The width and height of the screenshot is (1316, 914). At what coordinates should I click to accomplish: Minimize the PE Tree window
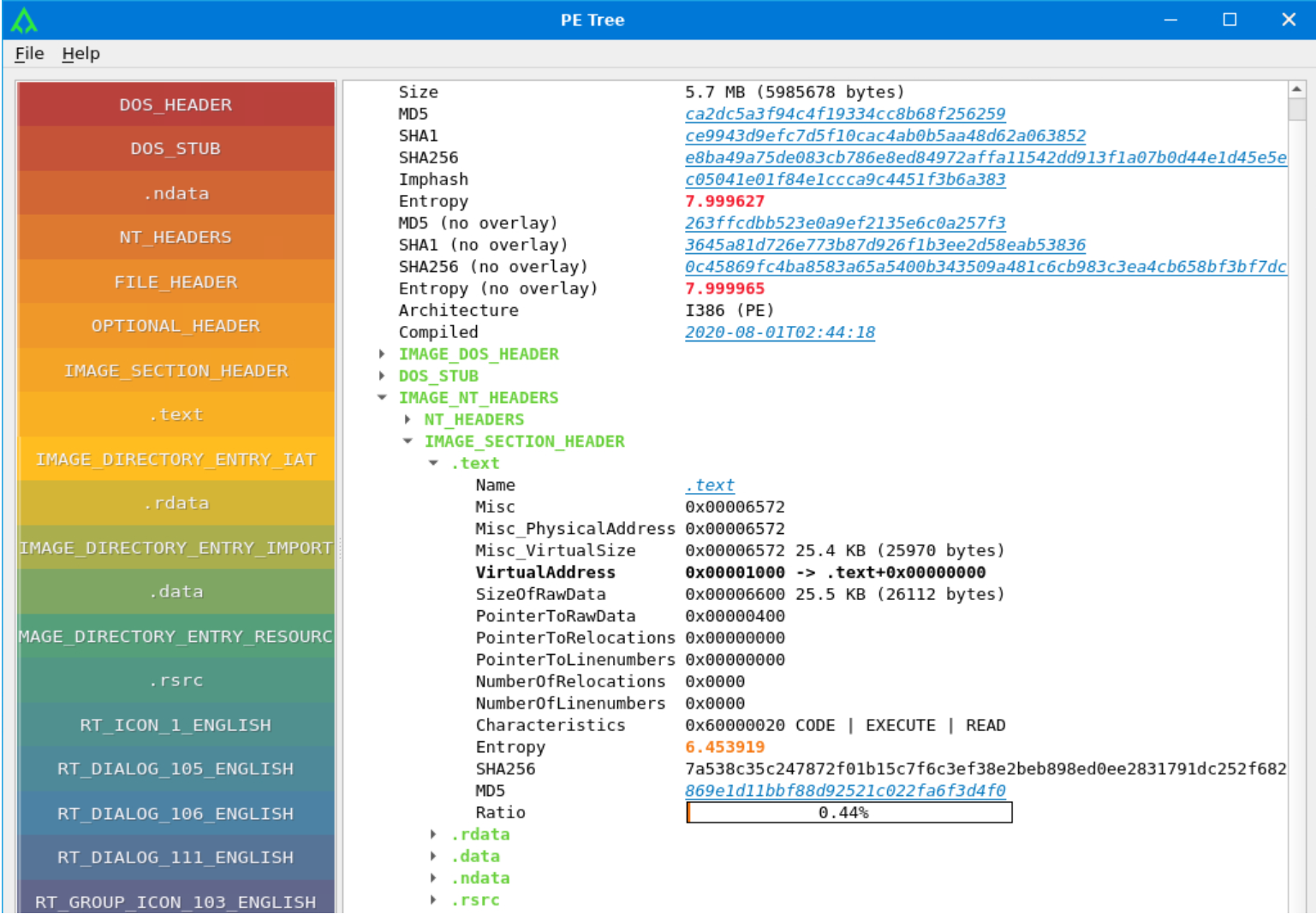(x=1170, y=20)
